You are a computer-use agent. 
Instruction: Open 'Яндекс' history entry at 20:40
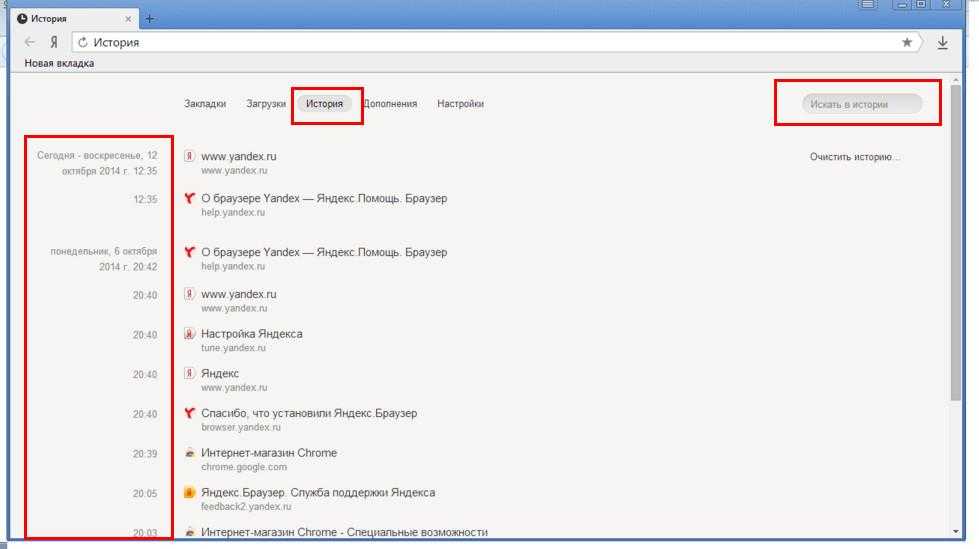(220, 373)
